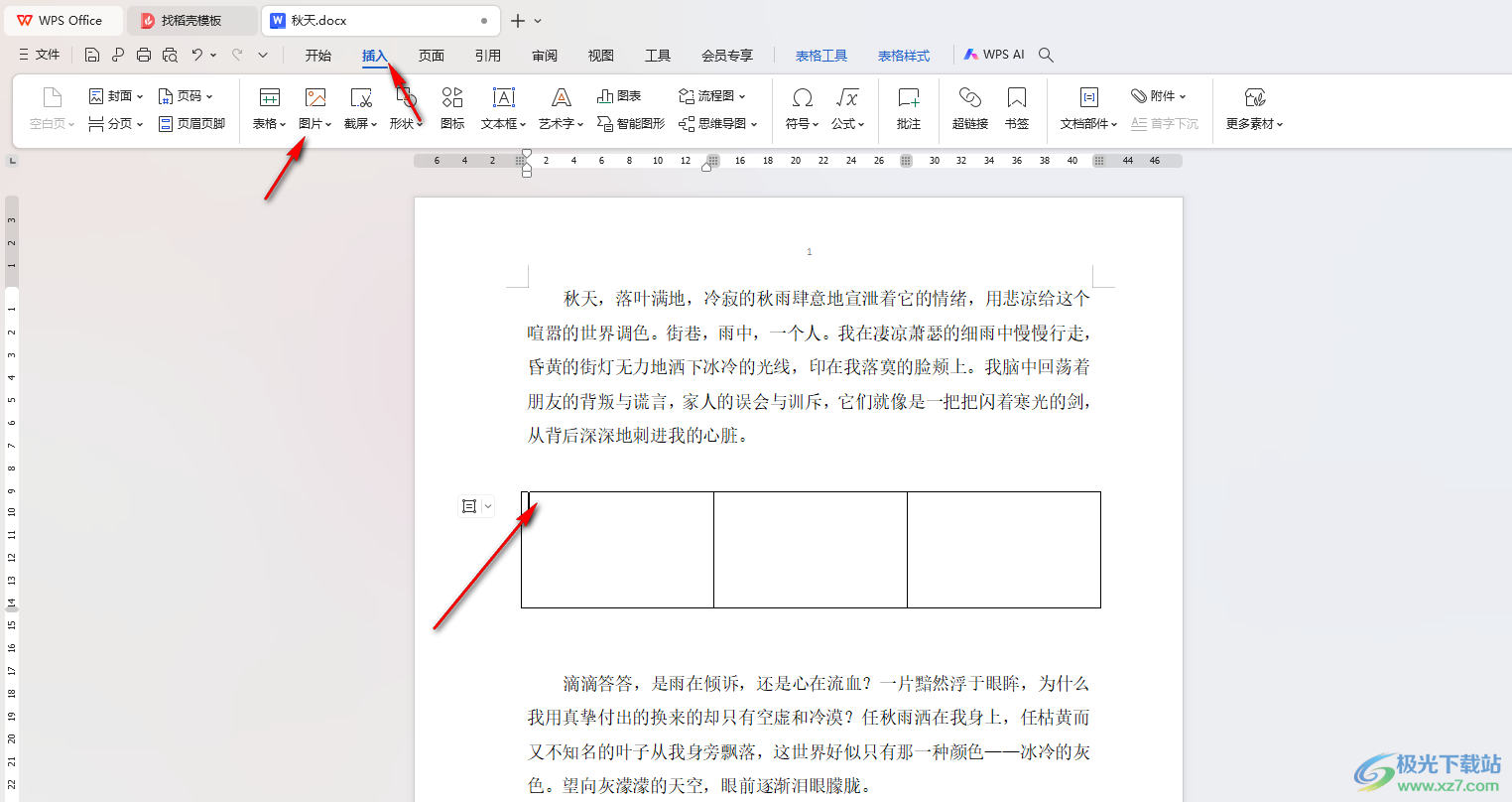Click the table layout options icon beside table

470,506
